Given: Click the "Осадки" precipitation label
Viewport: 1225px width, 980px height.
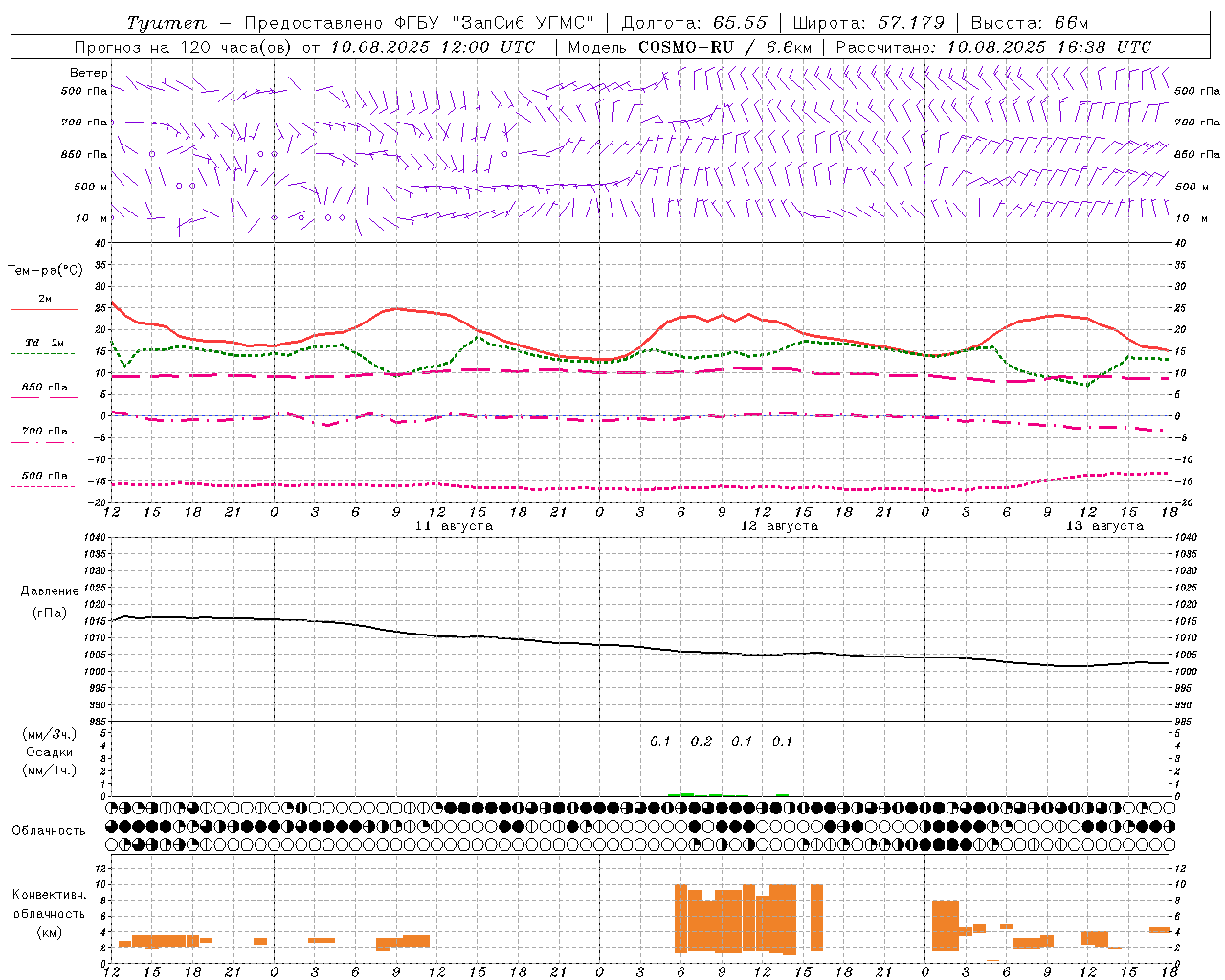Looking at the screenshot, I should [50, 752].
